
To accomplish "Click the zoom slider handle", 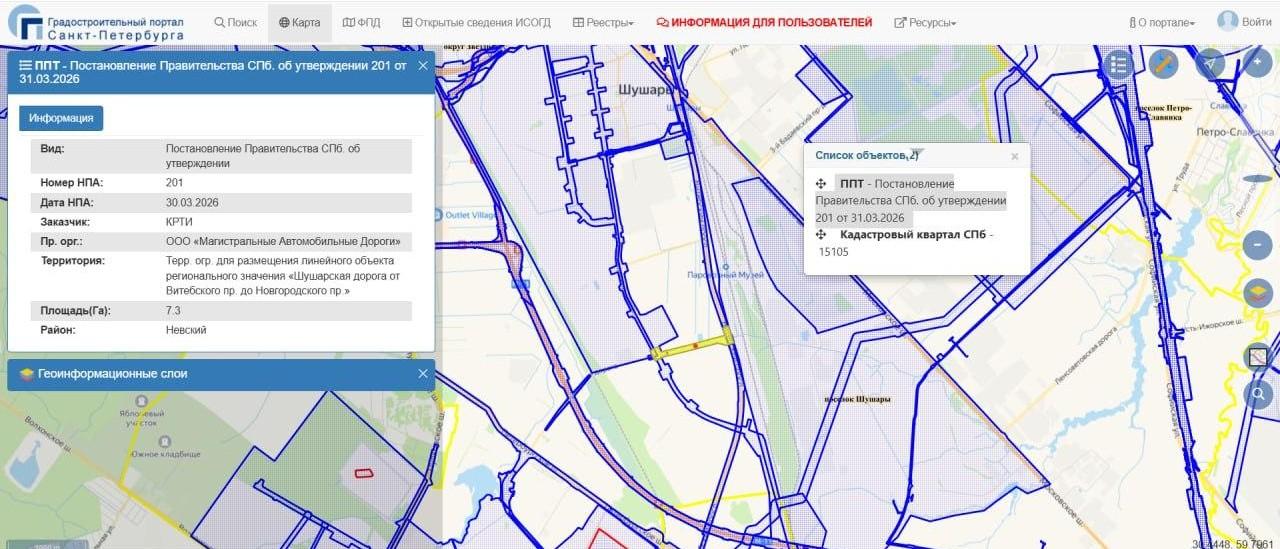I will pos(1257,178).
